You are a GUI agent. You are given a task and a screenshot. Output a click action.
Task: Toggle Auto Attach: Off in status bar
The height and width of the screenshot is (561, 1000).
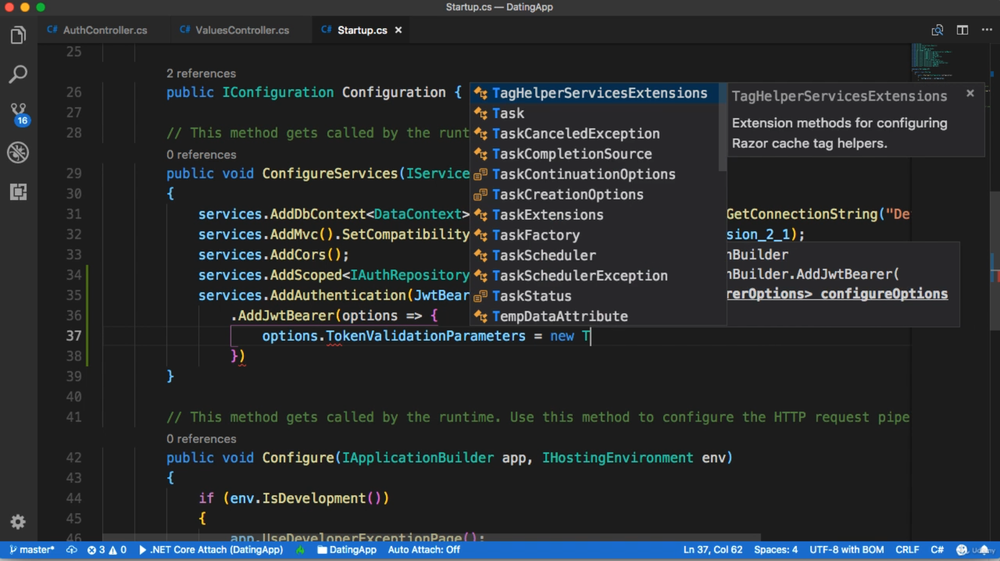424,550
